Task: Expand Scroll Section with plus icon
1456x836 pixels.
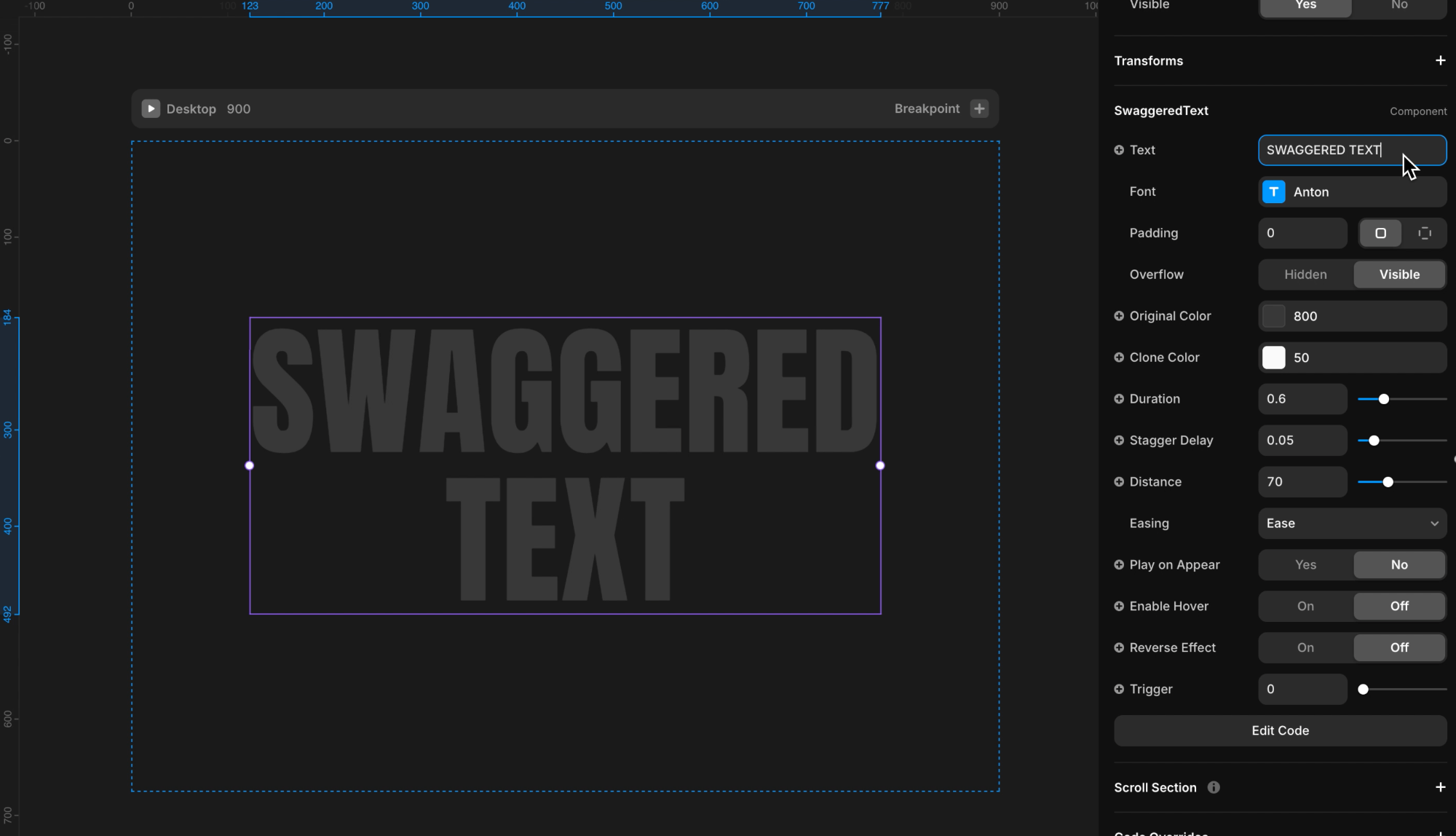Action: pos(1440,787)
